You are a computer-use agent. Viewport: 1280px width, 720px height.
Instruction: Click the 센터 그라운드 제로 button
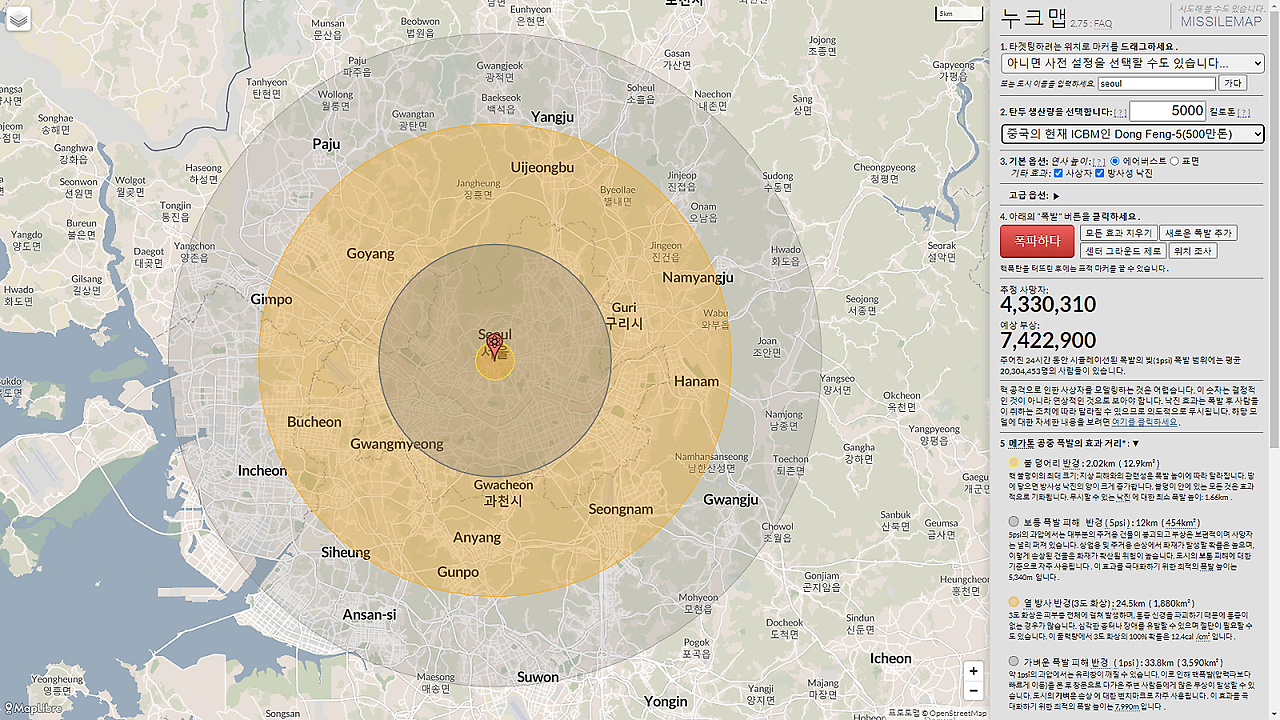[1123, 251]
